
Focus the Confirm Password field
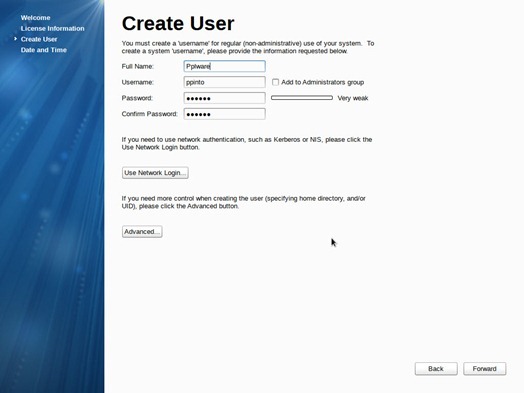[x=225, y=114]
